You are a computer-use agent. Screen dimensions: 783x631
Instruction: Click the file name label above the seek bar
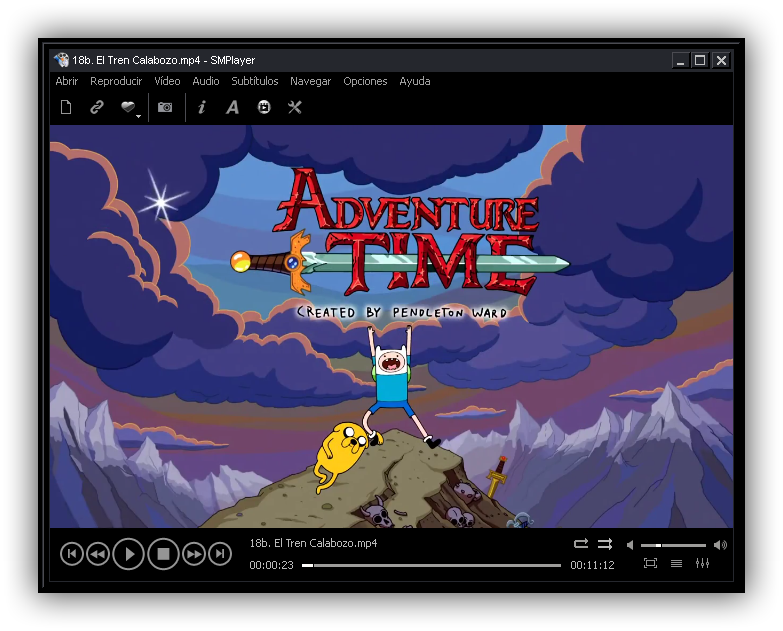coord(314,543)
